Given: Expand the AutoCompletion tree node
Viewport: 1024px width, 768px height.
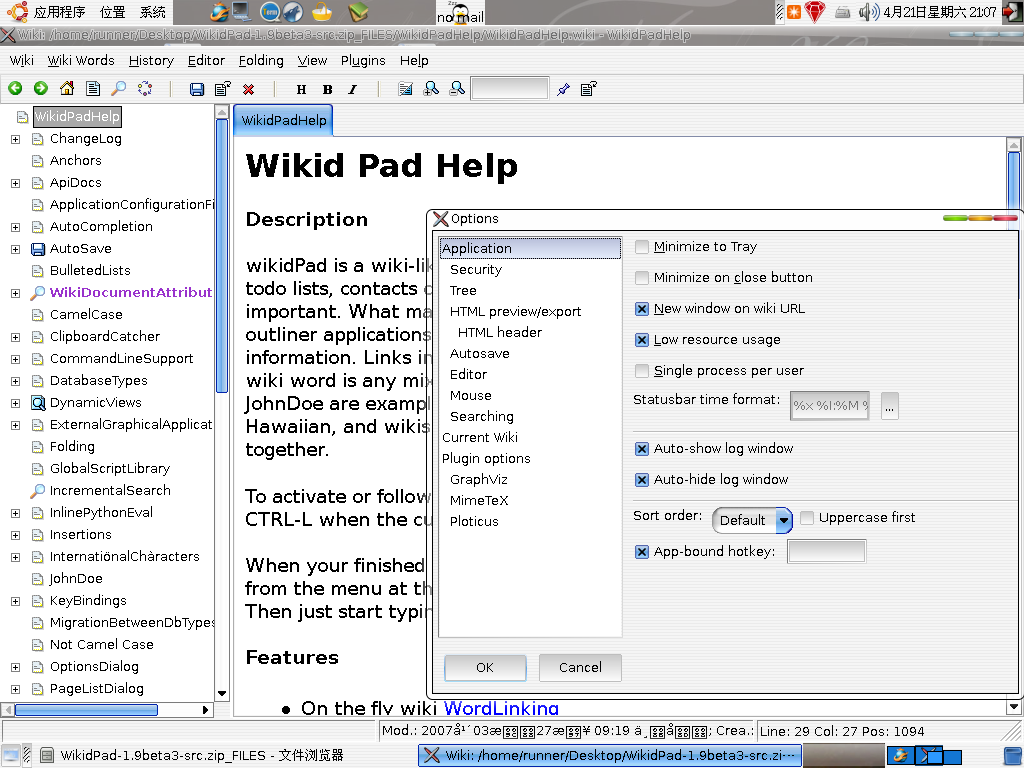Looking at the screenshot, I should (x=16, y=227).
